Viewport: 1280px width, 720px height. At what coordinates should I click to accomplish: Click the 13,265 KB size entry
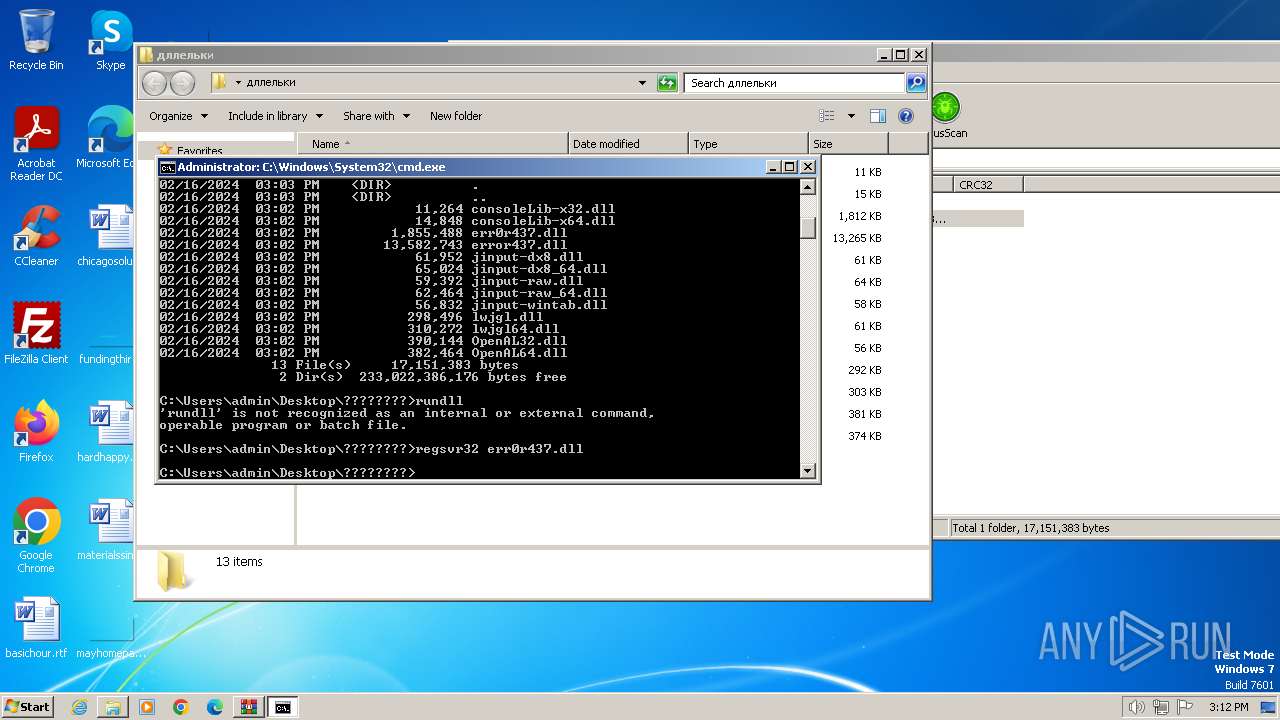click(x=857, y=238)
